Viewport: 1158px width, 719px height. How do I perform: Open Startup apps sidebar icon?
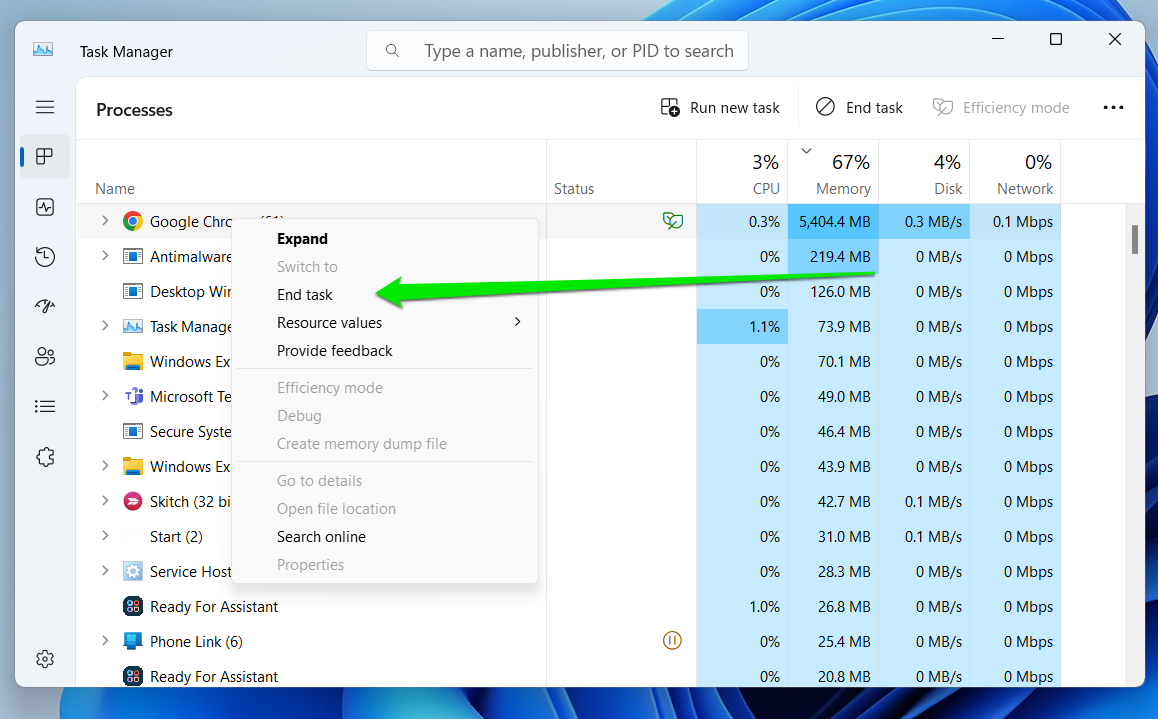click(45, 307)
